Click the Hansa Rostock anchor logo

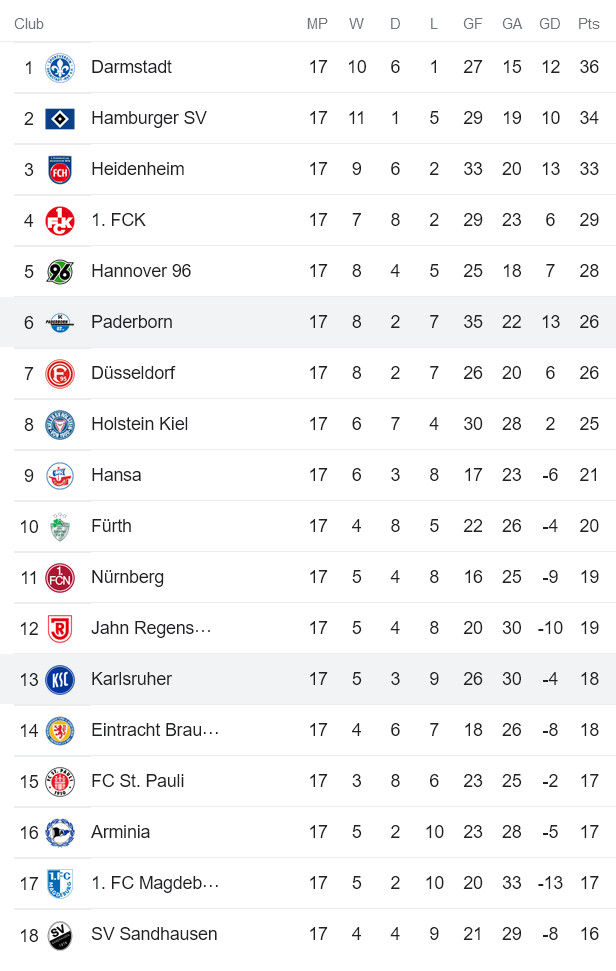coord(59,474)
